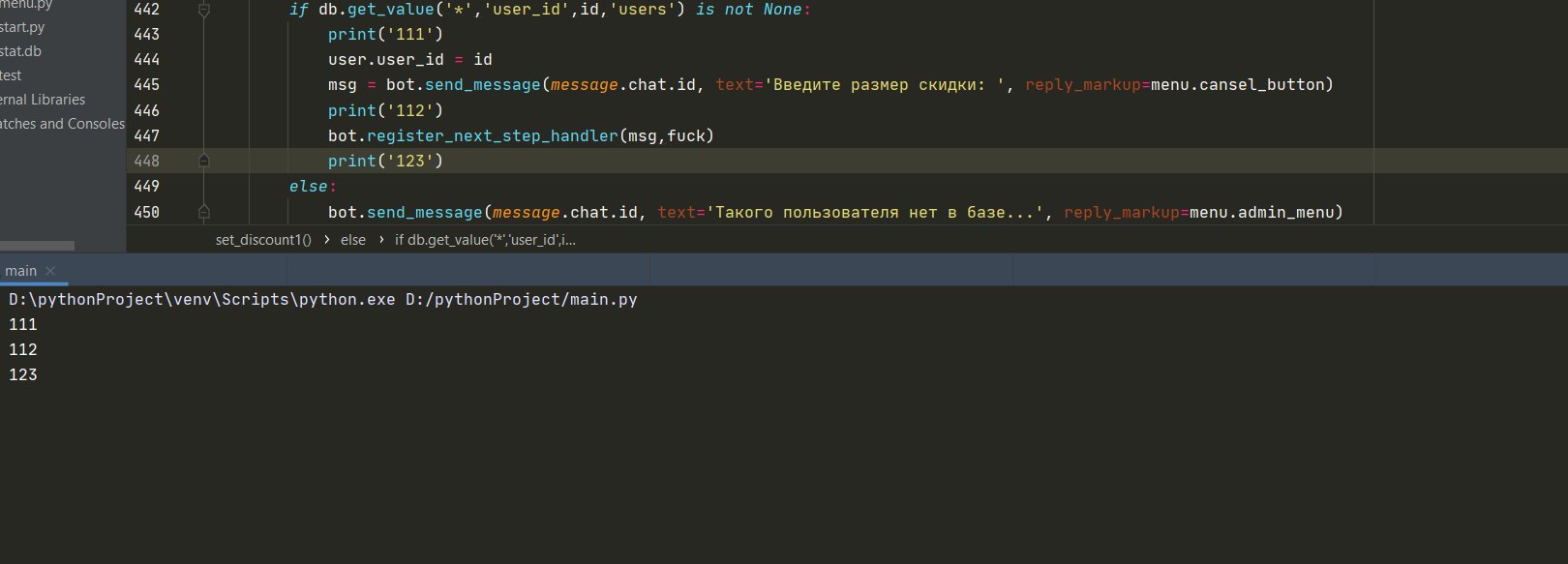Click the else breadcrumb
The height and width of the screenshot is (564, 1568).
[353, 240]
